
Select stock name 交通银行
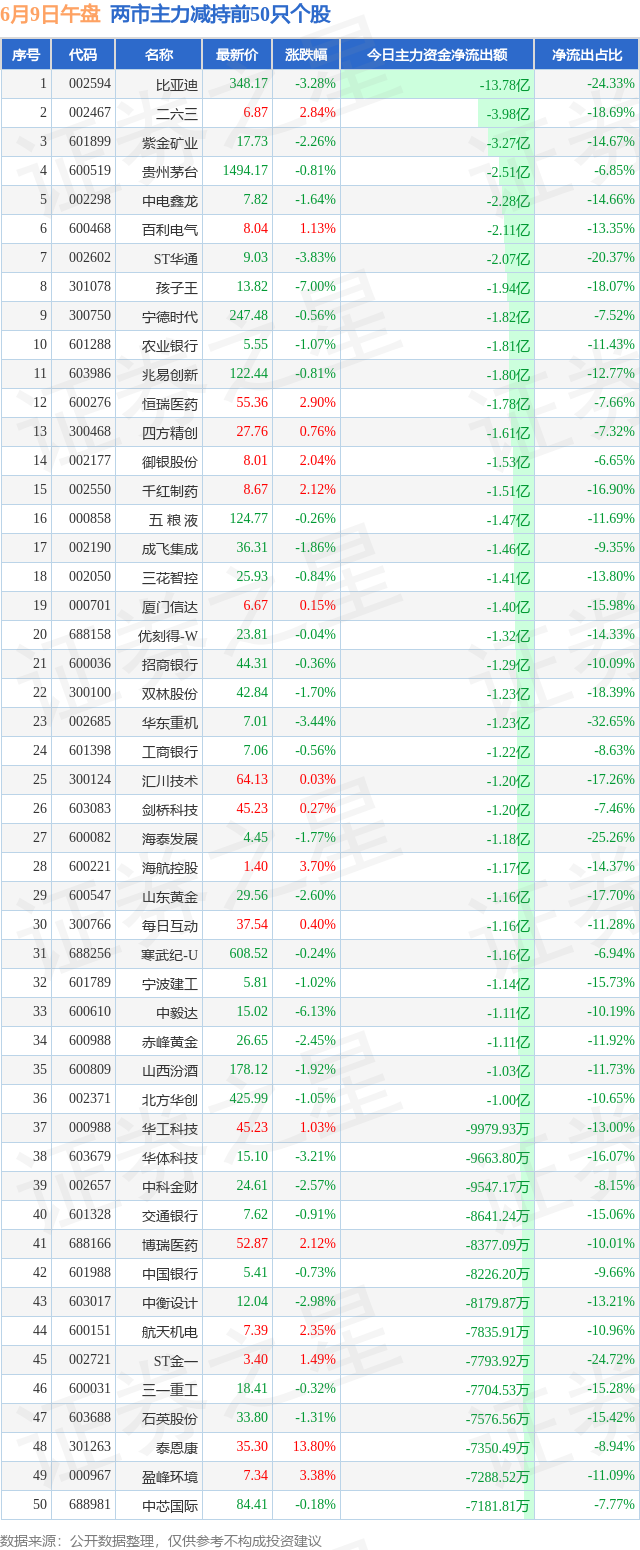(x=170, y=1215)
